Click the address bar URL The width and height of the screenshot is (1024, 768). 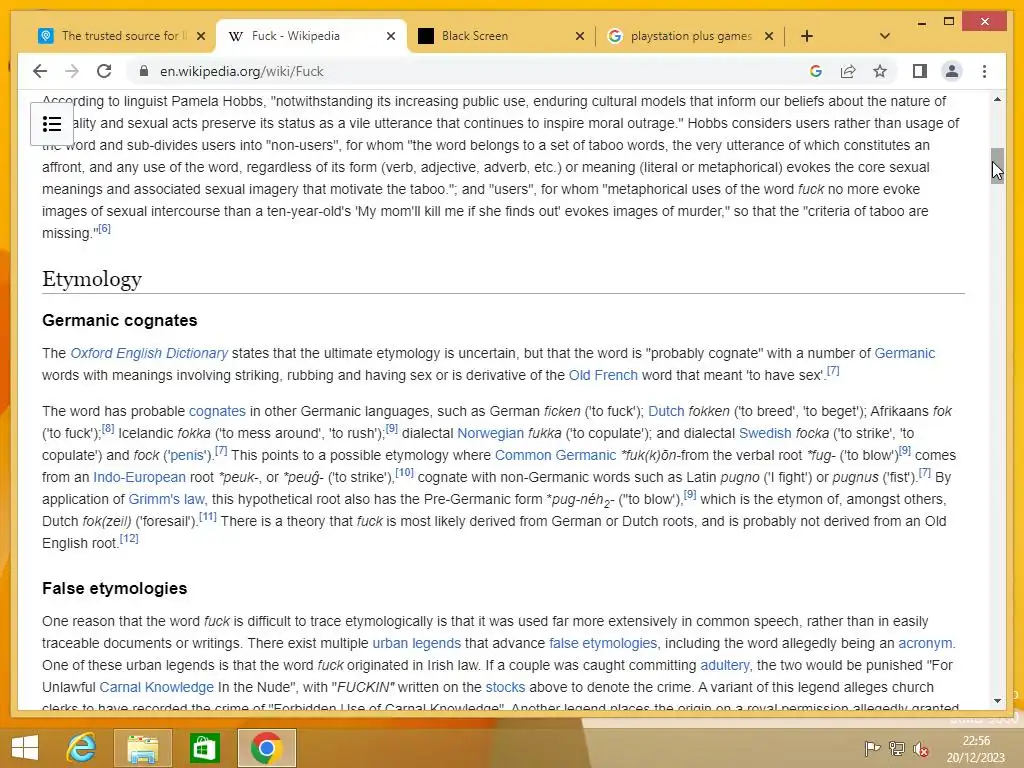click(242, 71)
